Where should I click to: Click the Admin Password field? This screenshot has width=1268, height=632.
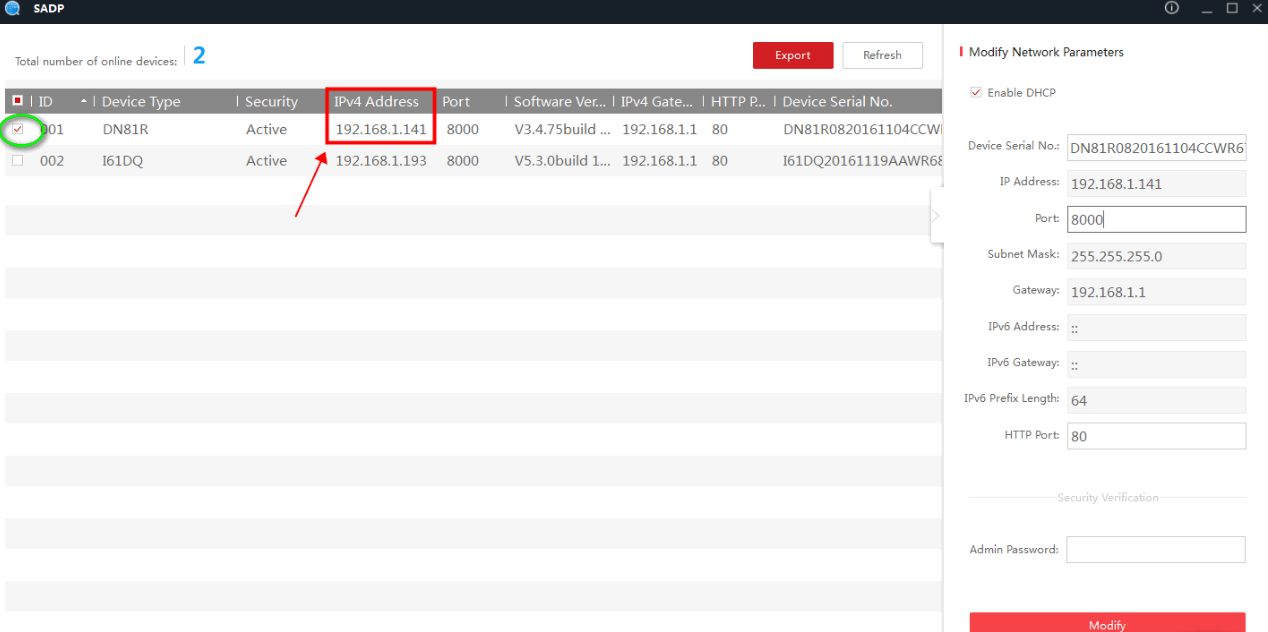point(1155,549)
